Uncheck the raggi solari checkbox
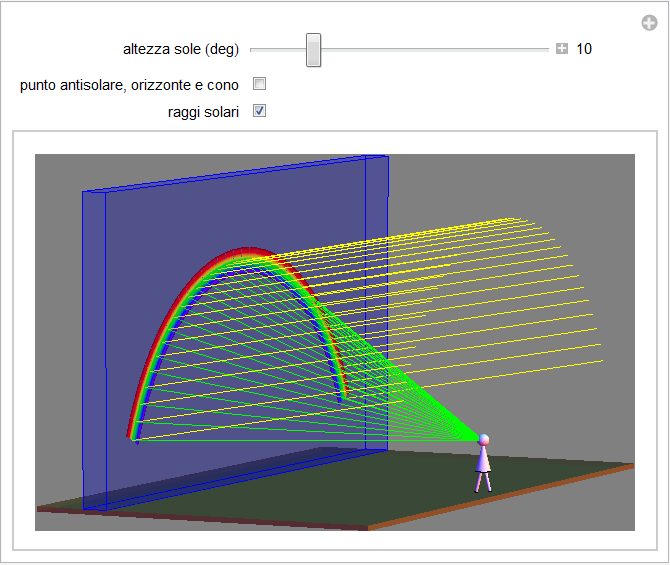 (x=259, y=111)
